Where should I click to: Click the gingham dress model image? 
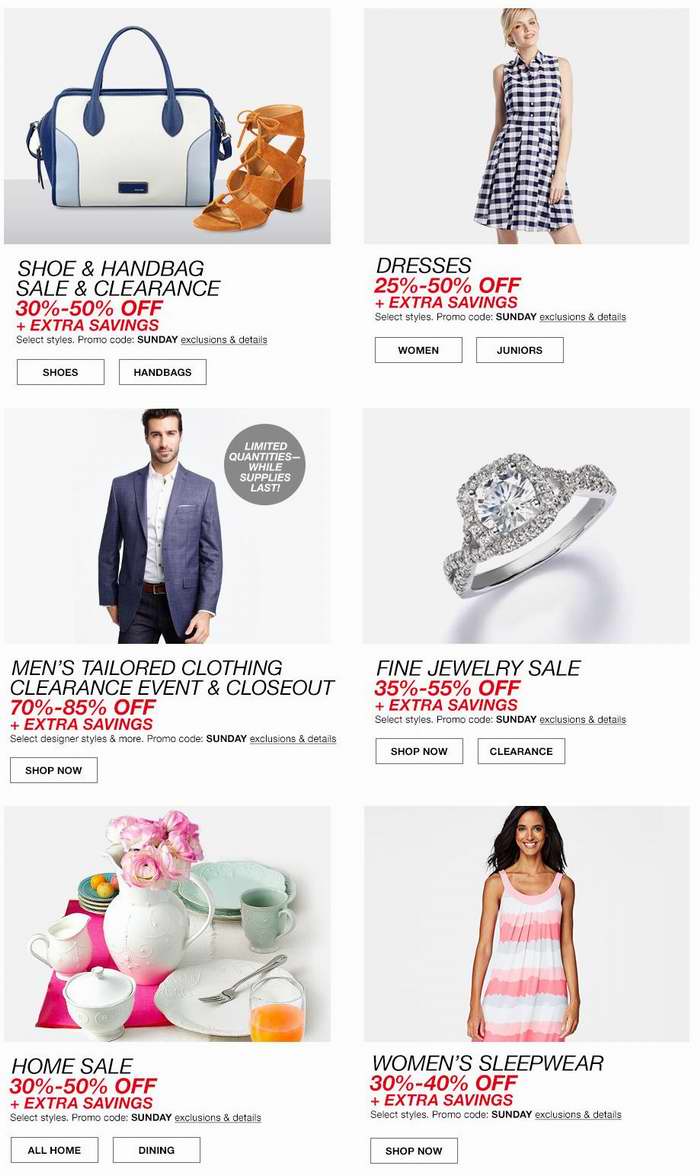tap(527, 126)
